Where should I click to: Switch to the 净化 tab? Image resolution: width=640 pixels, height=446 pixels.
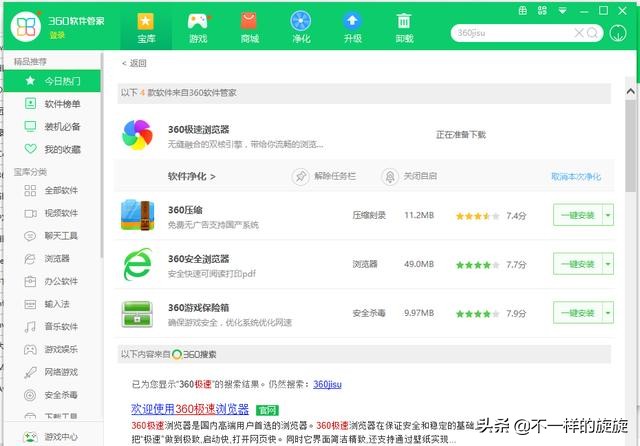(x=301, y=28)
